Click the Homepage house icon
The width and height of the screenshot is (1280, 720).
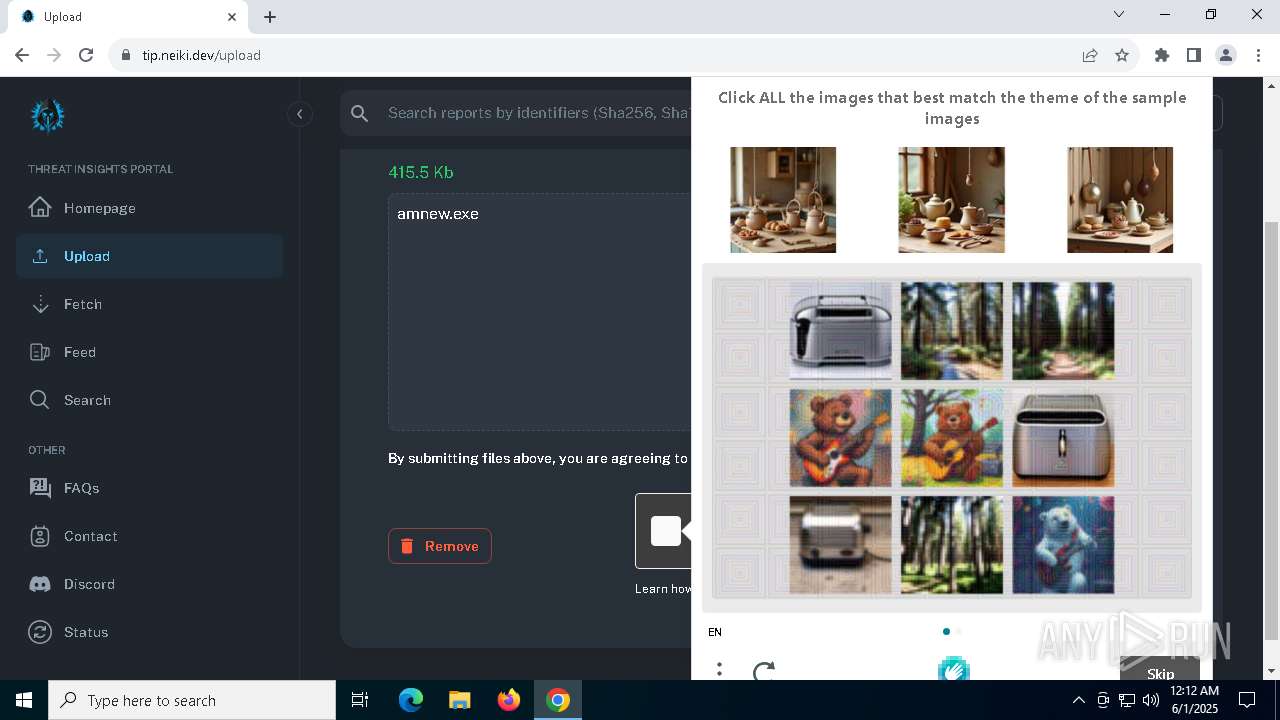coord(40,208)
